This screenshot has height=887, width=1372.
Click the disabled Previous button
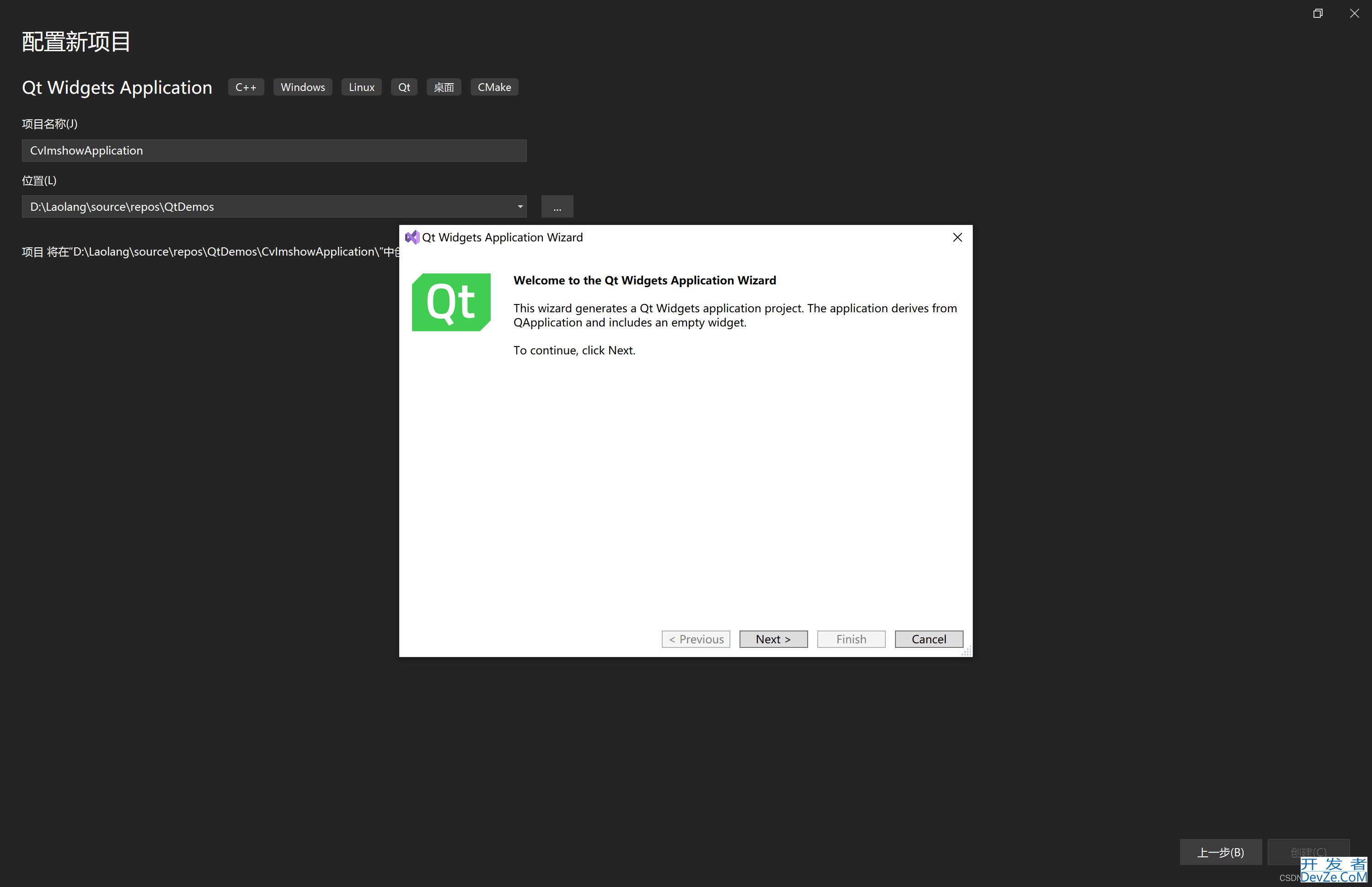[x=696, y=639]
